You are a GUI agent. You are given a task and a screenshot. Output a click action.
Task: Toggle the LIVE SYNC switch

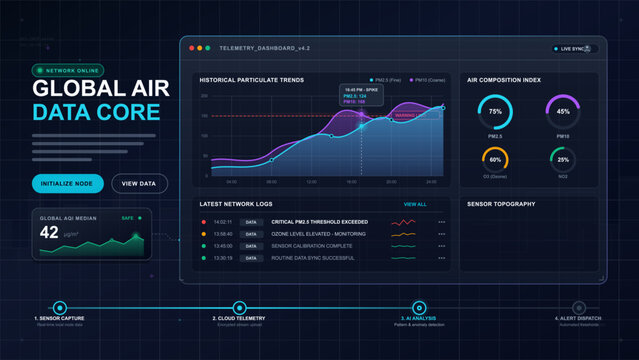[574, 49]
